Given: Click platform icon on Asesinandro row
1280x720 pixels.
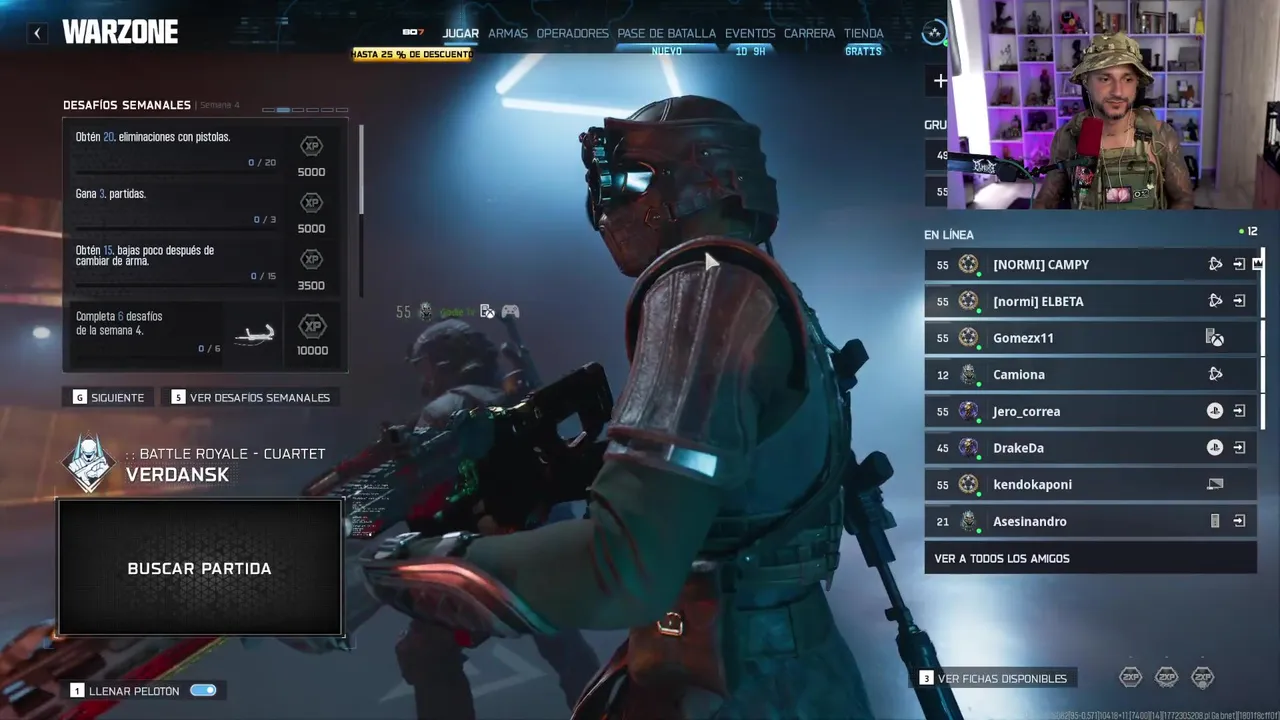Looking at the screenshot, I should click(1215, 521).
